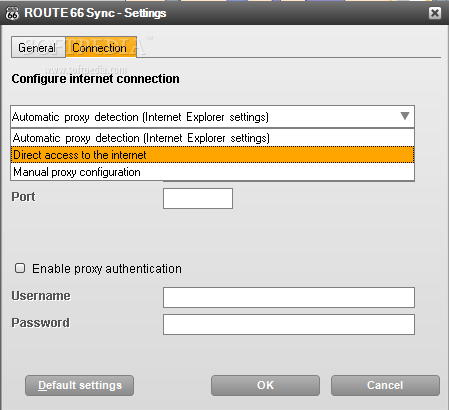
Task: Confirm changes with OK button
Action: pos(265,385)
